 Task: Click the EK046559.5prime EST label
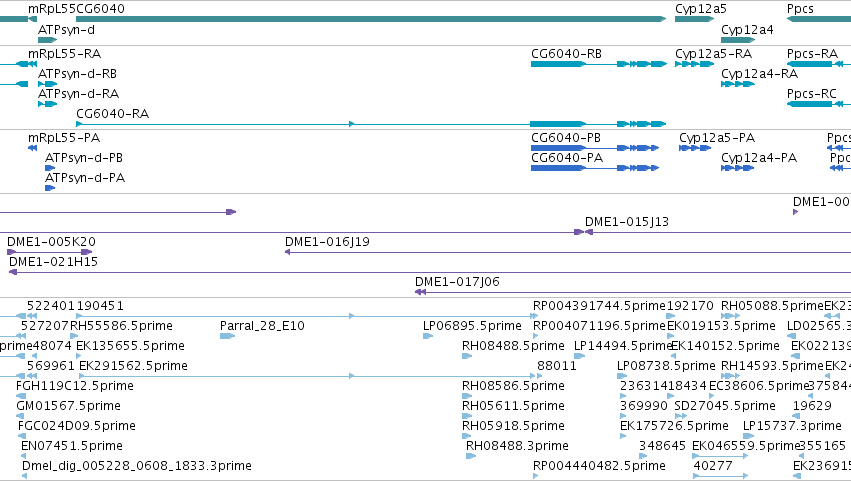click(x=747, y=447)
